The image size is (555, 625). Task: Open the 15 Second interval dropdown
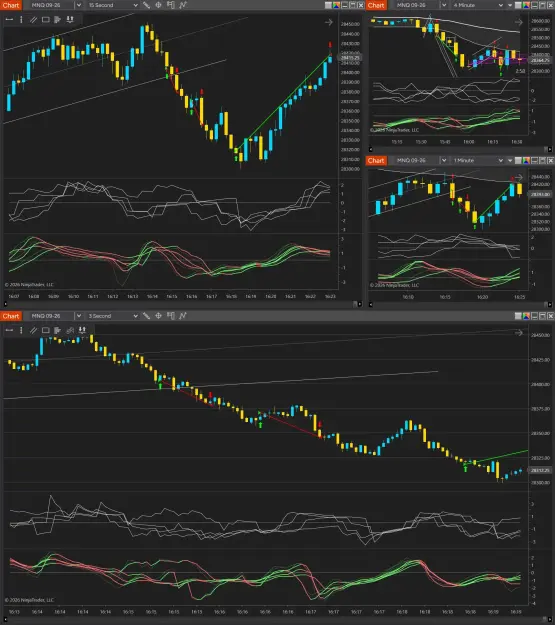(113, 5)
